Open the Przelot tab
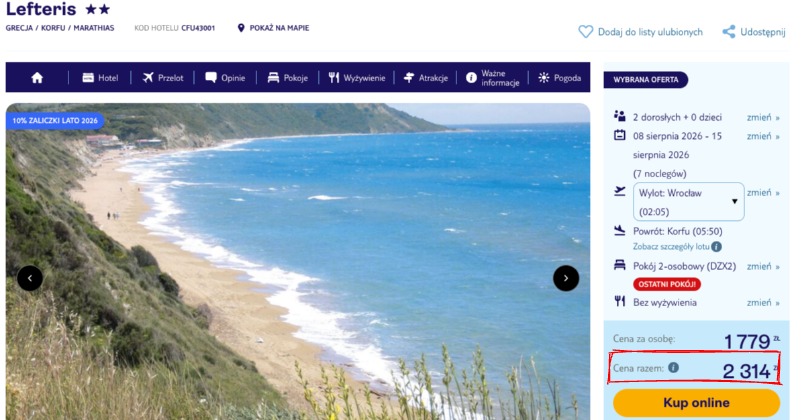The image size is (796, 420). (x=163, y=78)
